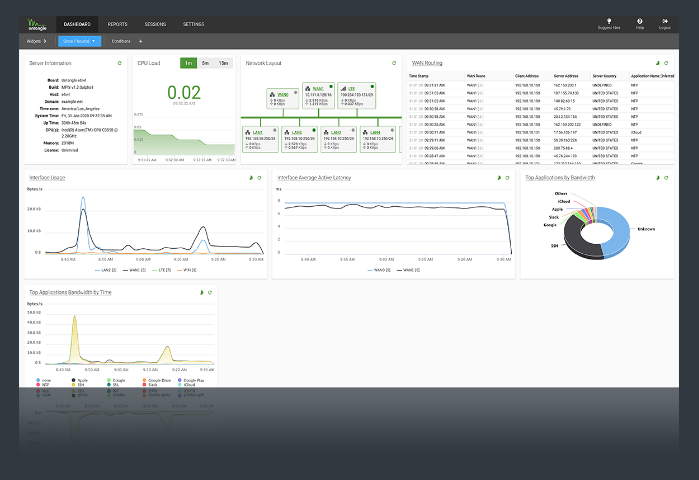This screenshot has width=699, height=480.
Task: Expand the Widgets side panel
Action: [x=37, y=41]
